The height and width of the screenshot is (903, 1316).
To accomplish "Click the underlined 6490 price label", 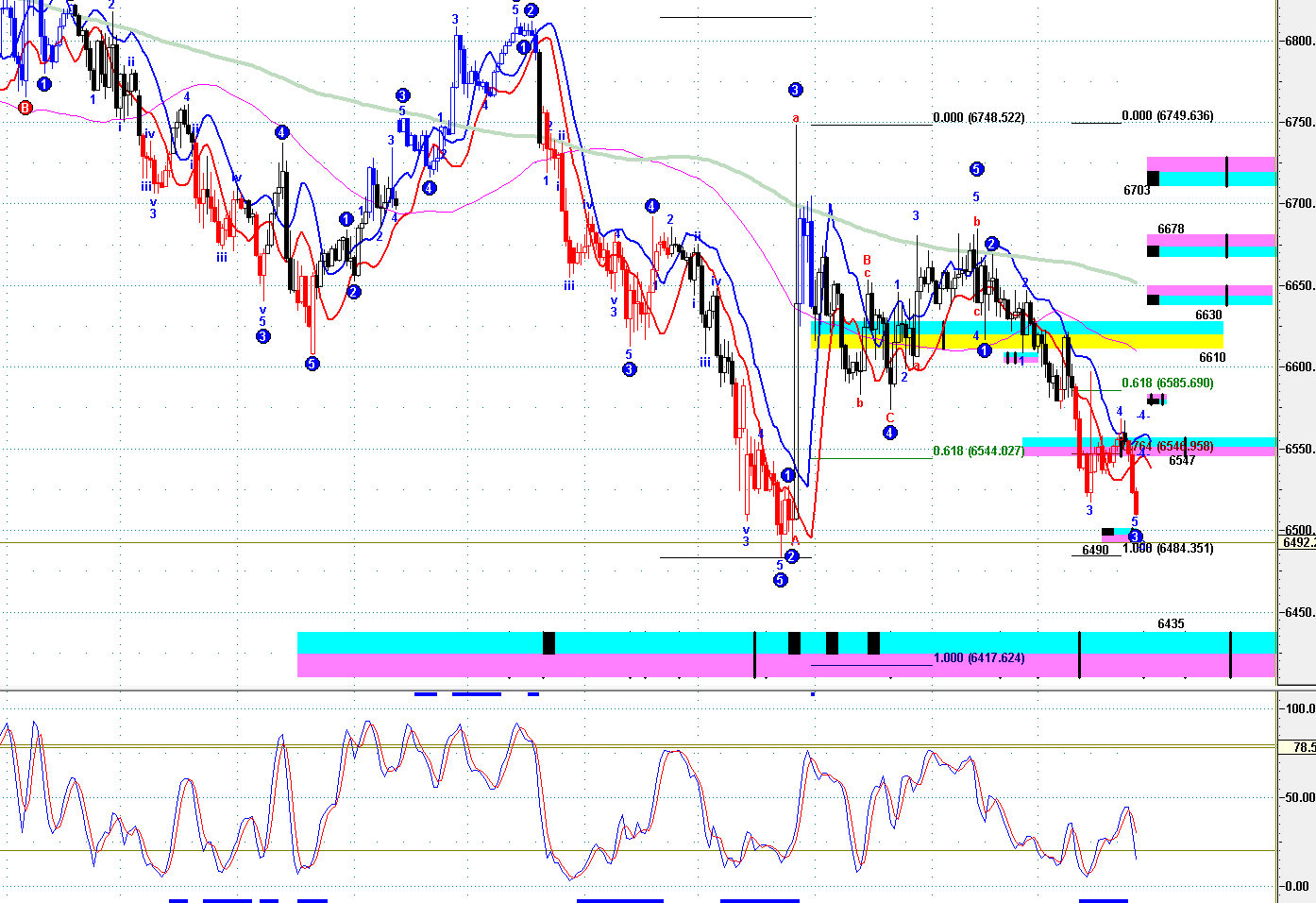I will 1095,551.
